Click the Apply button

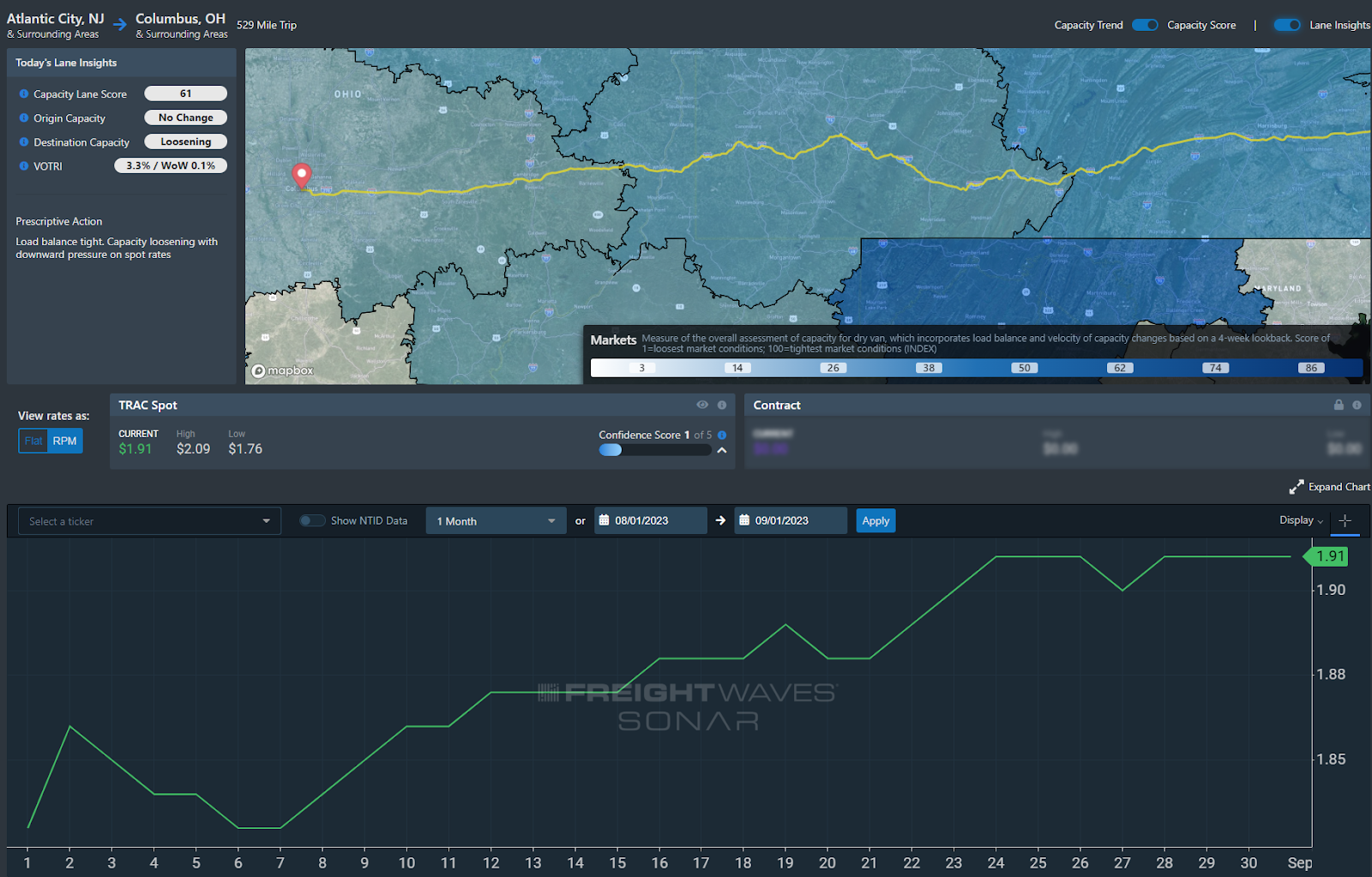[x=876, y=520]
